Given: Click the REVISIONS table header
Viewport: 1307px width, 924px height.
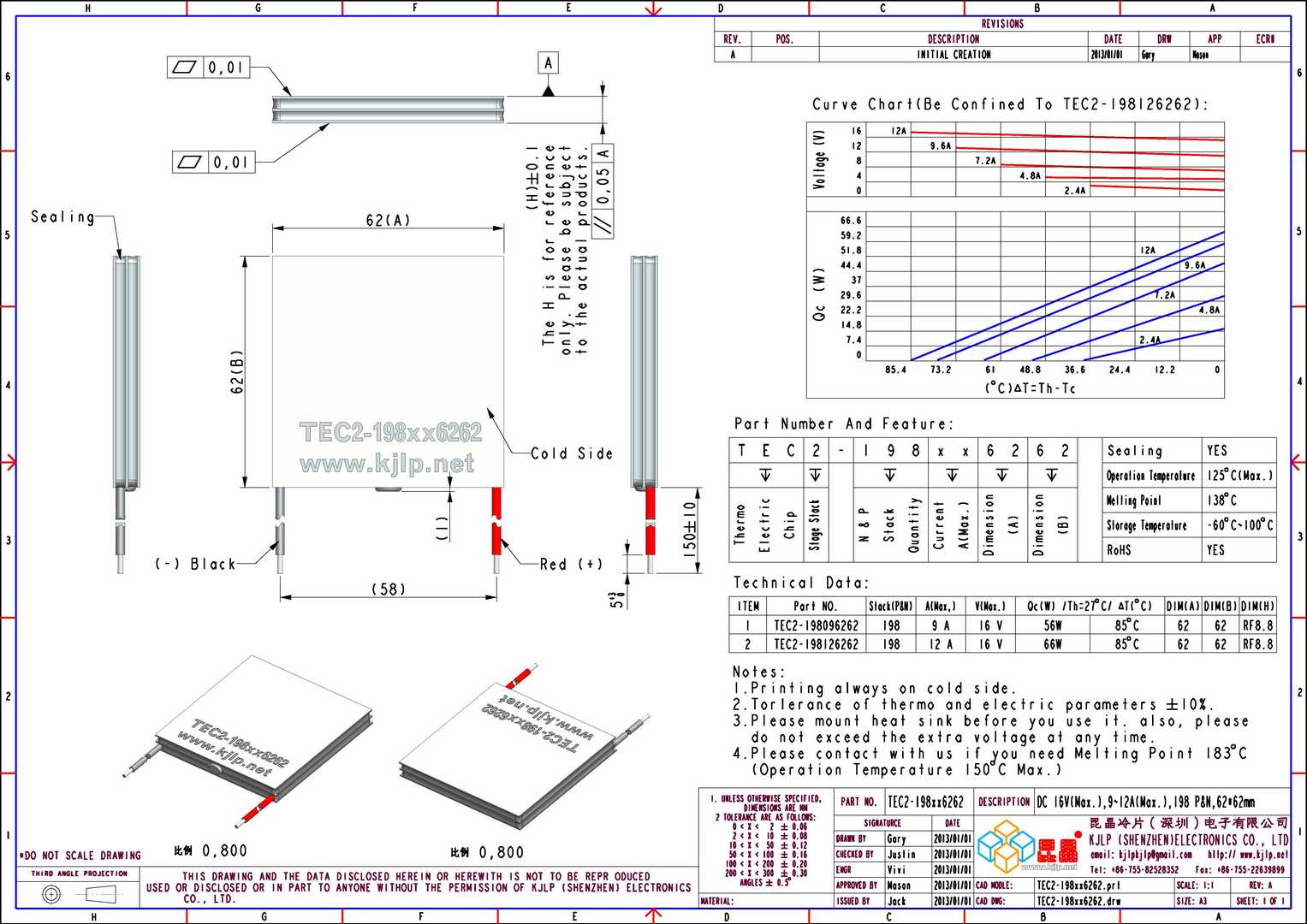Looking at the screenshot, I should [x=1001, y=24].
